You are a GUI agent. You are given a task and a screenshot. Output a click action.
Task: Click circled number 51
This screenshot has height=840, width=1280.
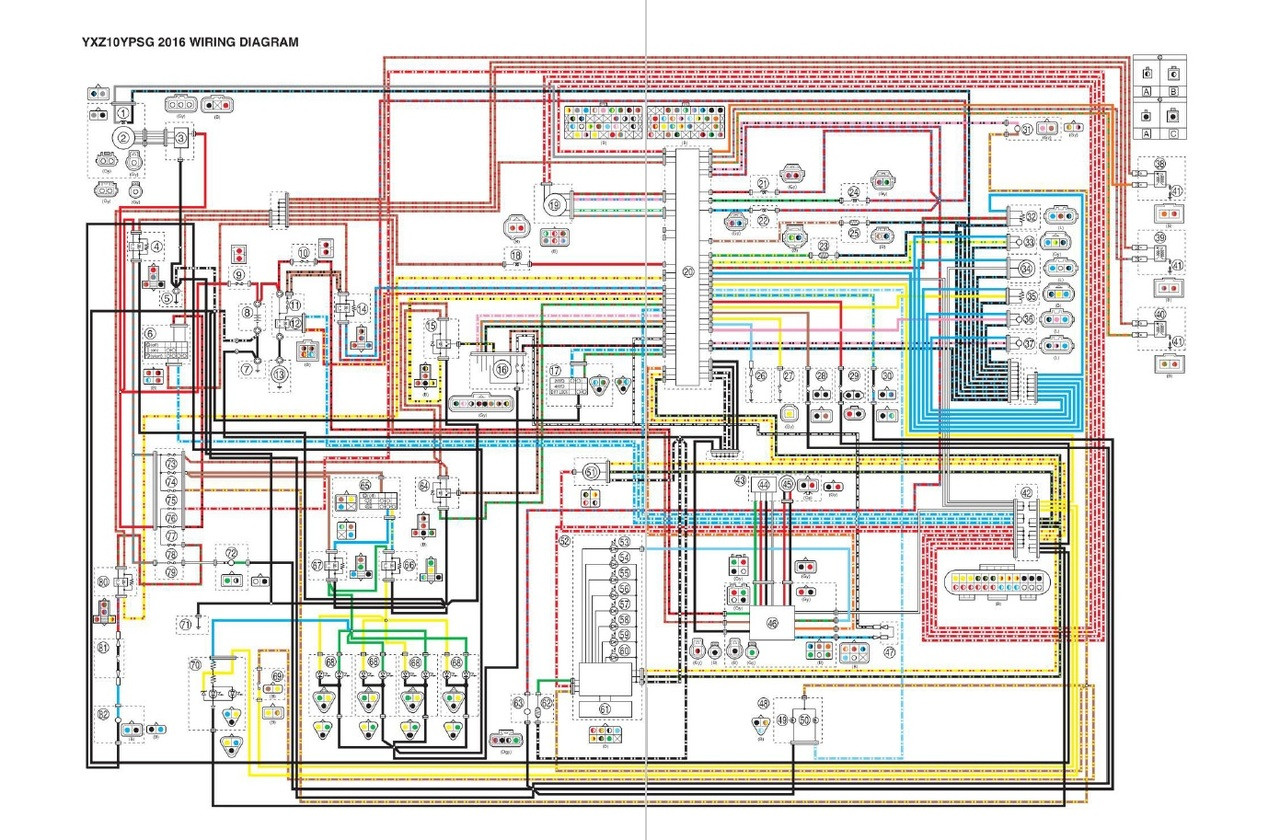(590, 471)
